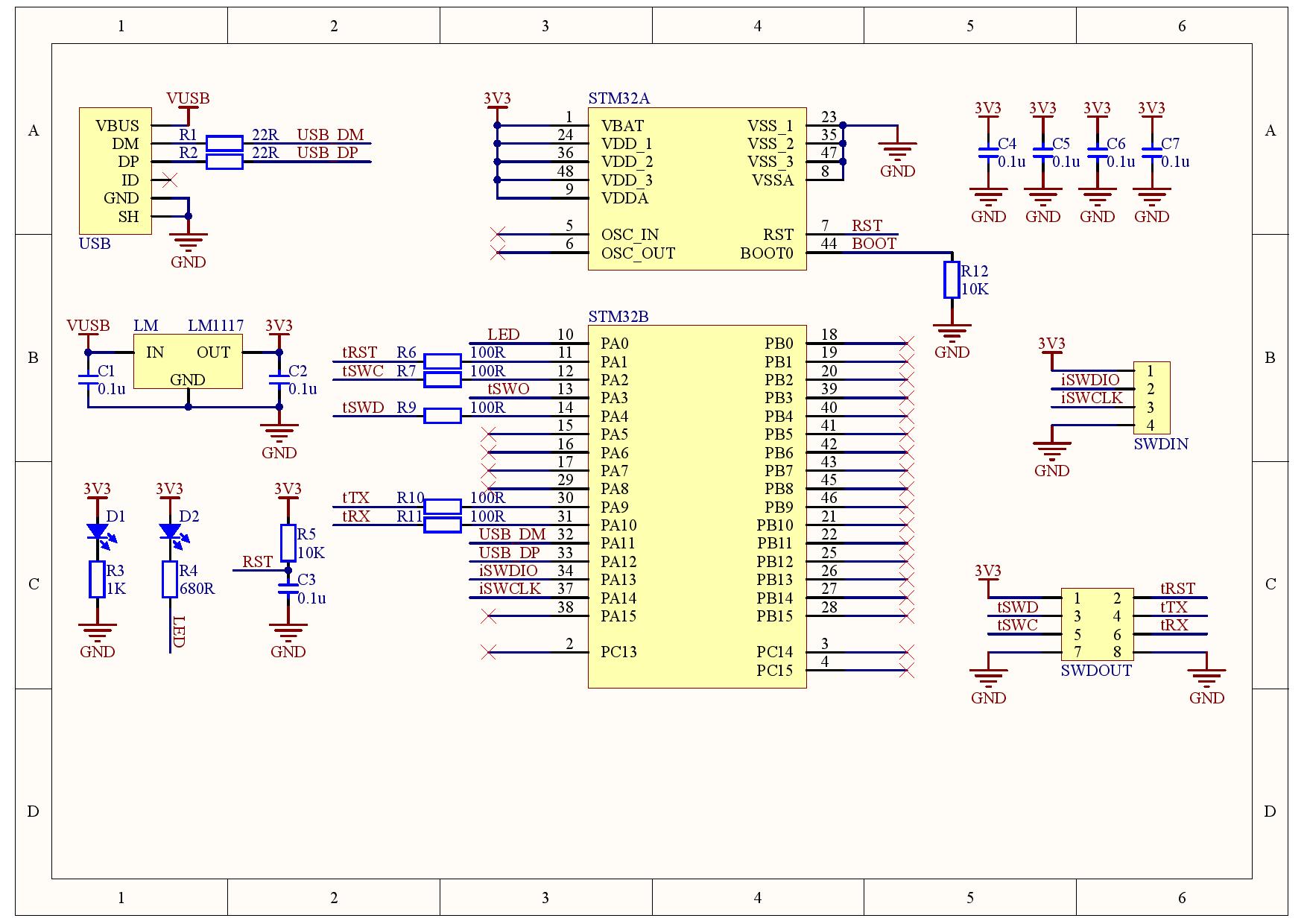Click the RST net label at pin 7

coord(867,226)
